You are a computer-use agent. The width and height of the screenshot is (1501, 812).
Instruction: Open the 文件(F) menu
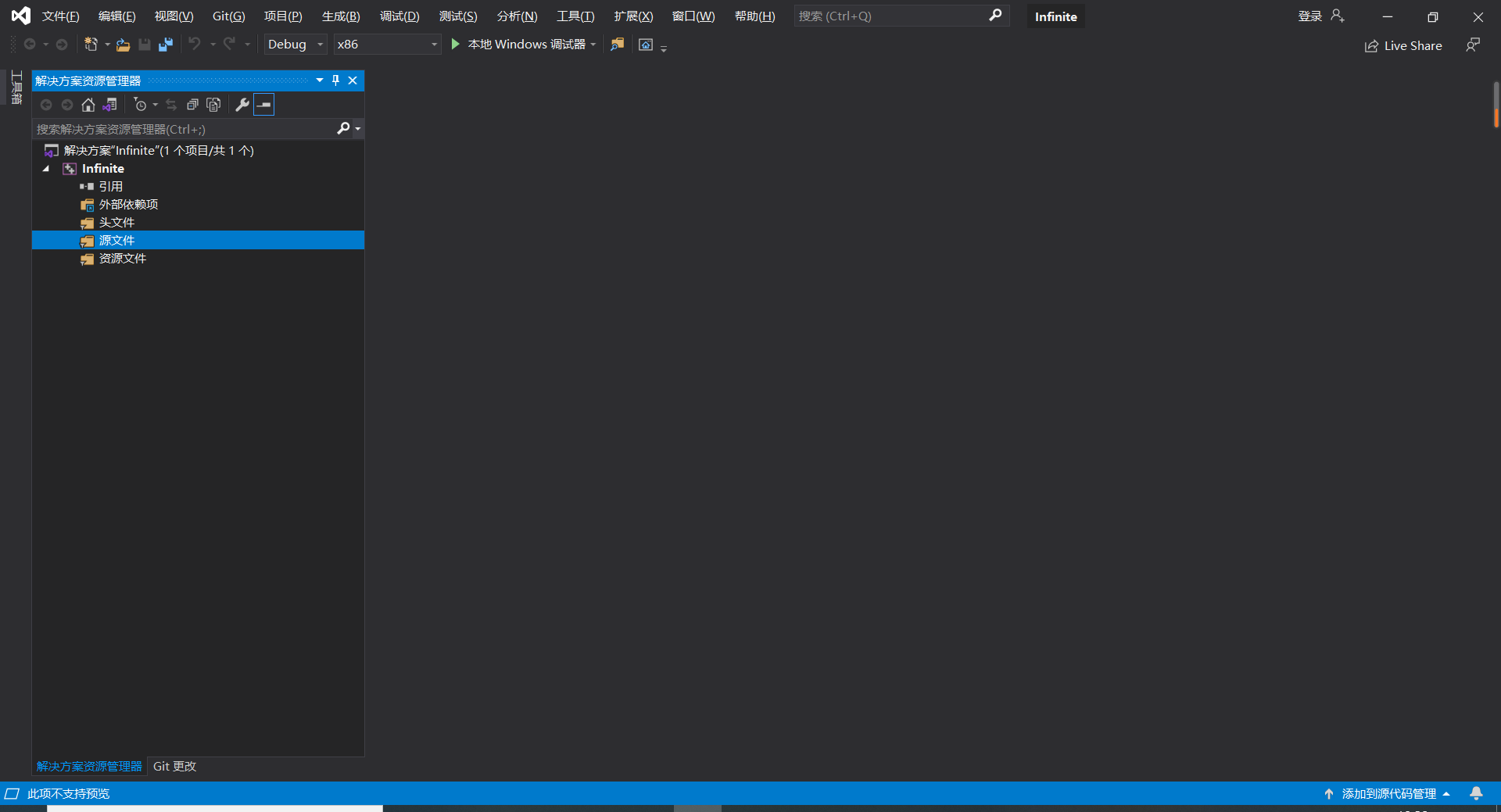coord(60,16)
